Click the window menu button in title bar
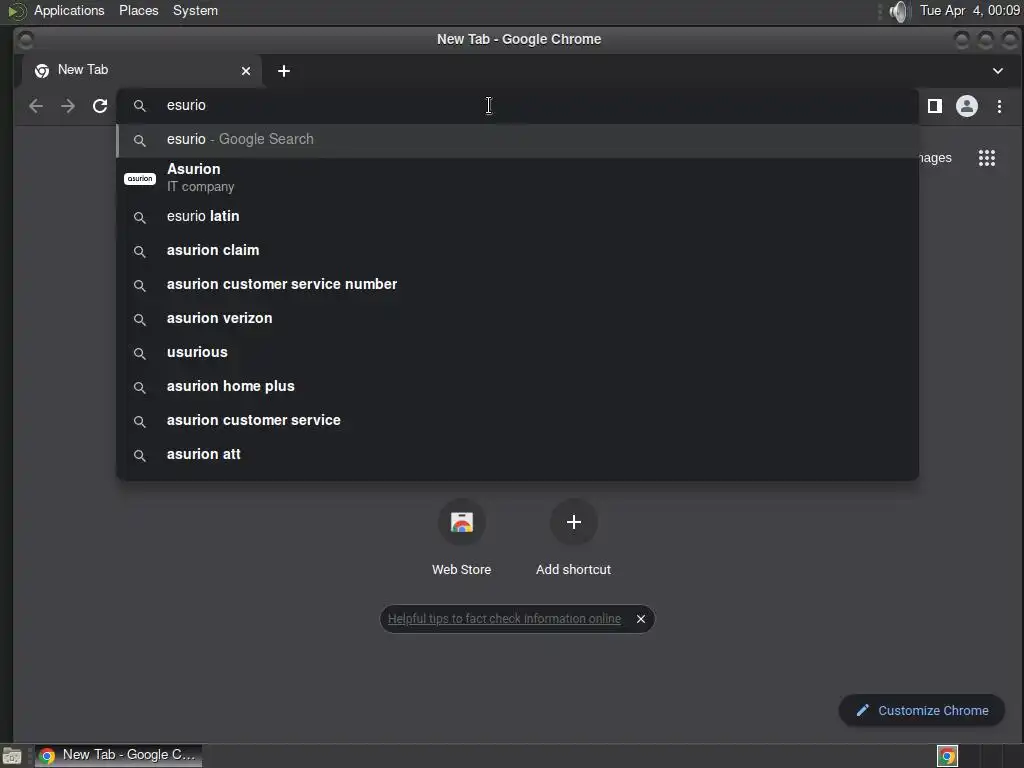Screen dimensions: 1024x768 click(x=25, y=40)
